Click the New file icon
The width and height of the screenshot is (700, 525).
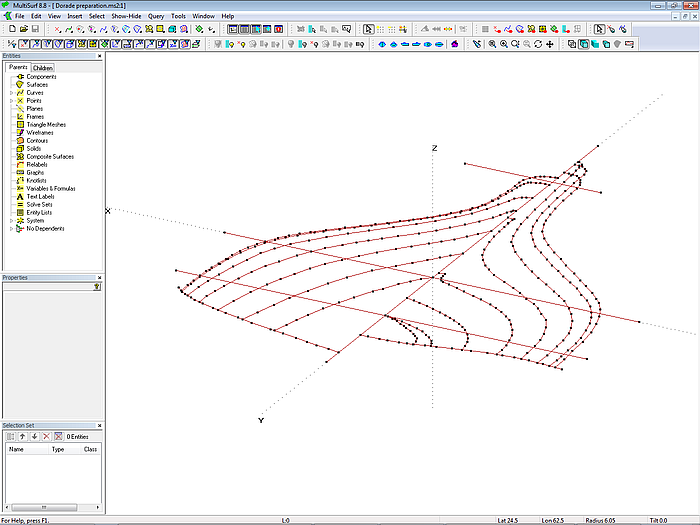click(11, 30)
